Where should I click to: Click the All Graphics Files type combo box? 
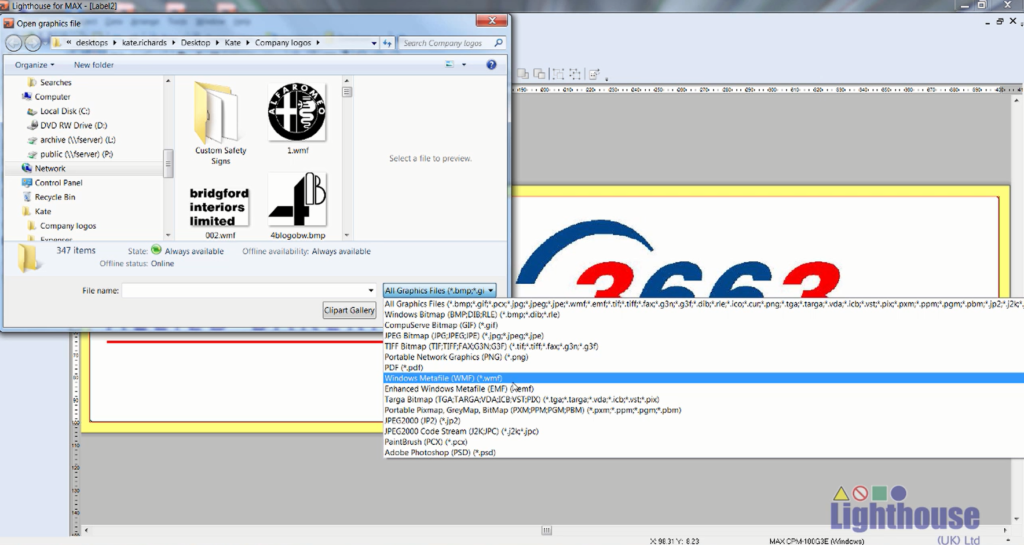[440, 290]
